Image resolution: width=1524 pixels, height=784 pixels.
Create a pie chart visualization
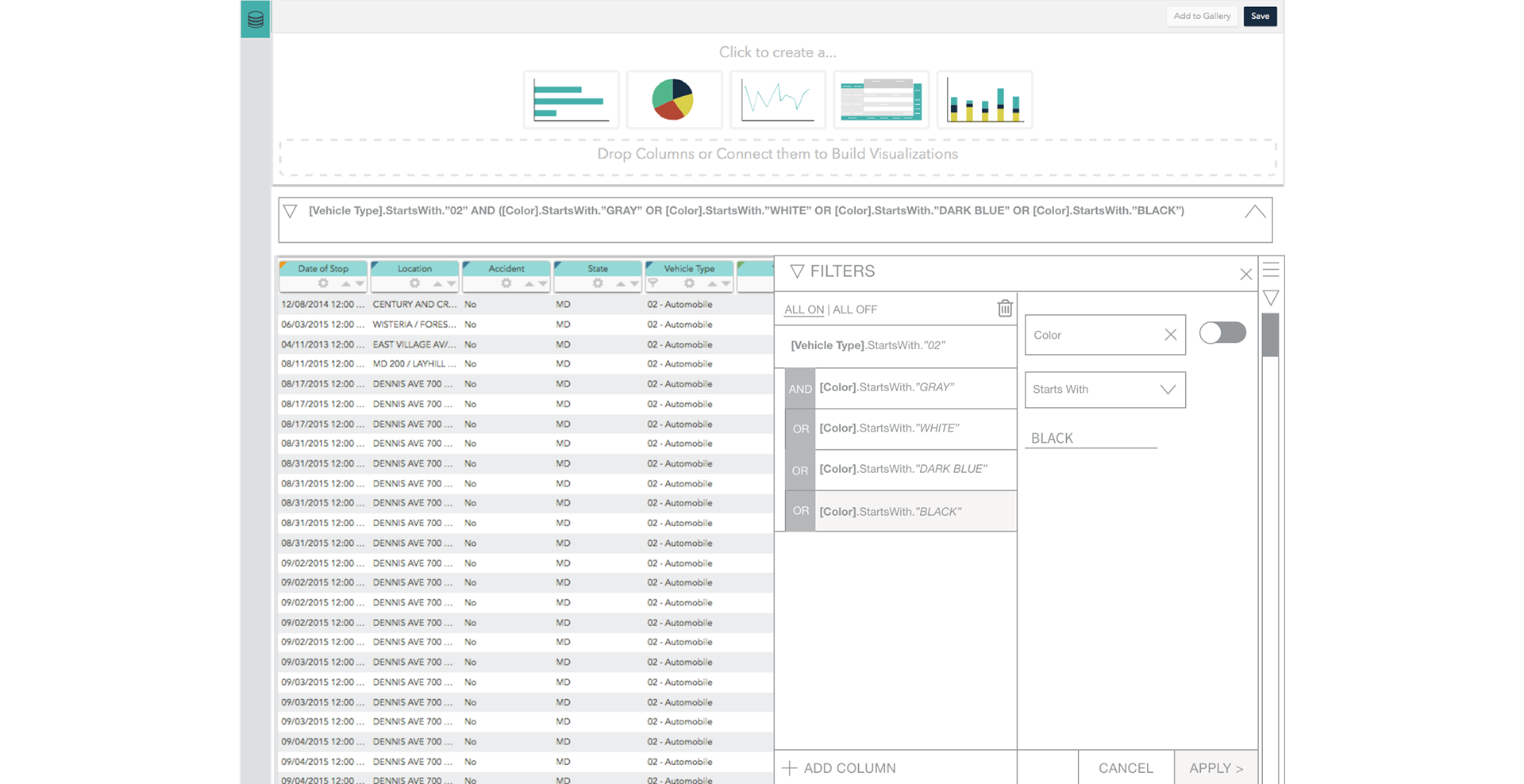[x=674, y=100]
